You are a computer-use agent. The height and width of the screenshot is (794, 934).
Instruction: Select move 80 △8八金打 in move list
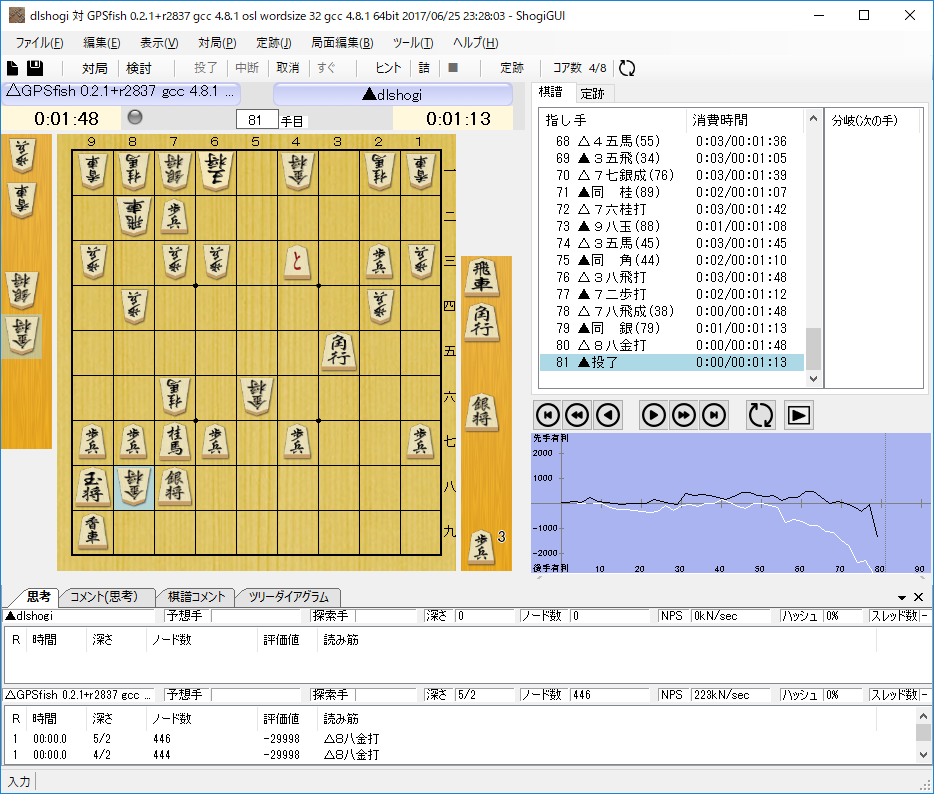[x=671, y=345]
